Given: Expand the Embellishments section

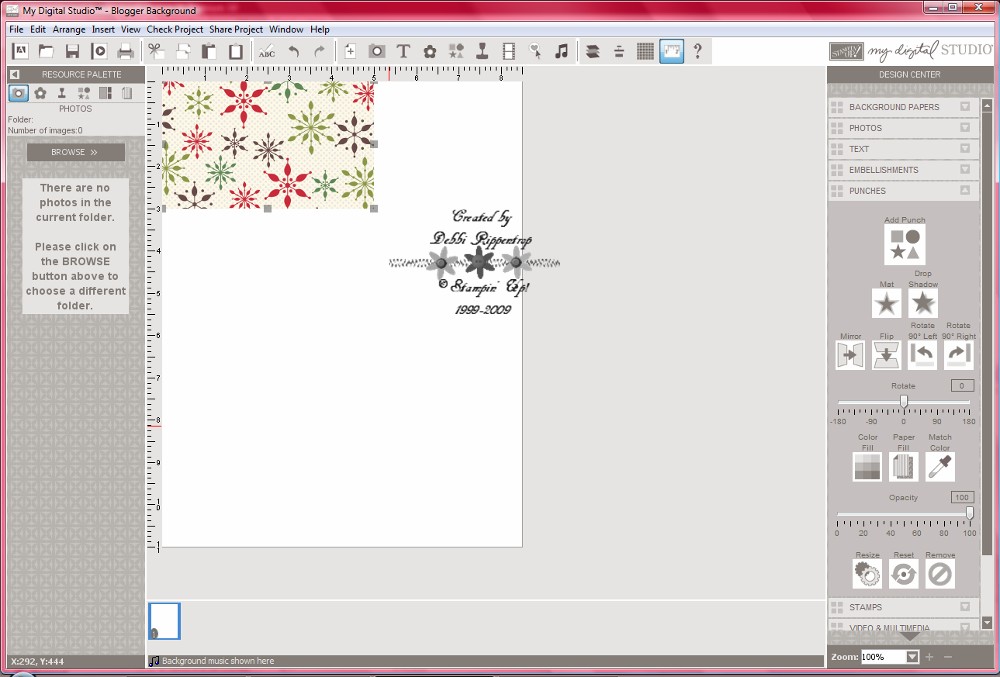Looking at the screenshot, I should tap(903, 170).
